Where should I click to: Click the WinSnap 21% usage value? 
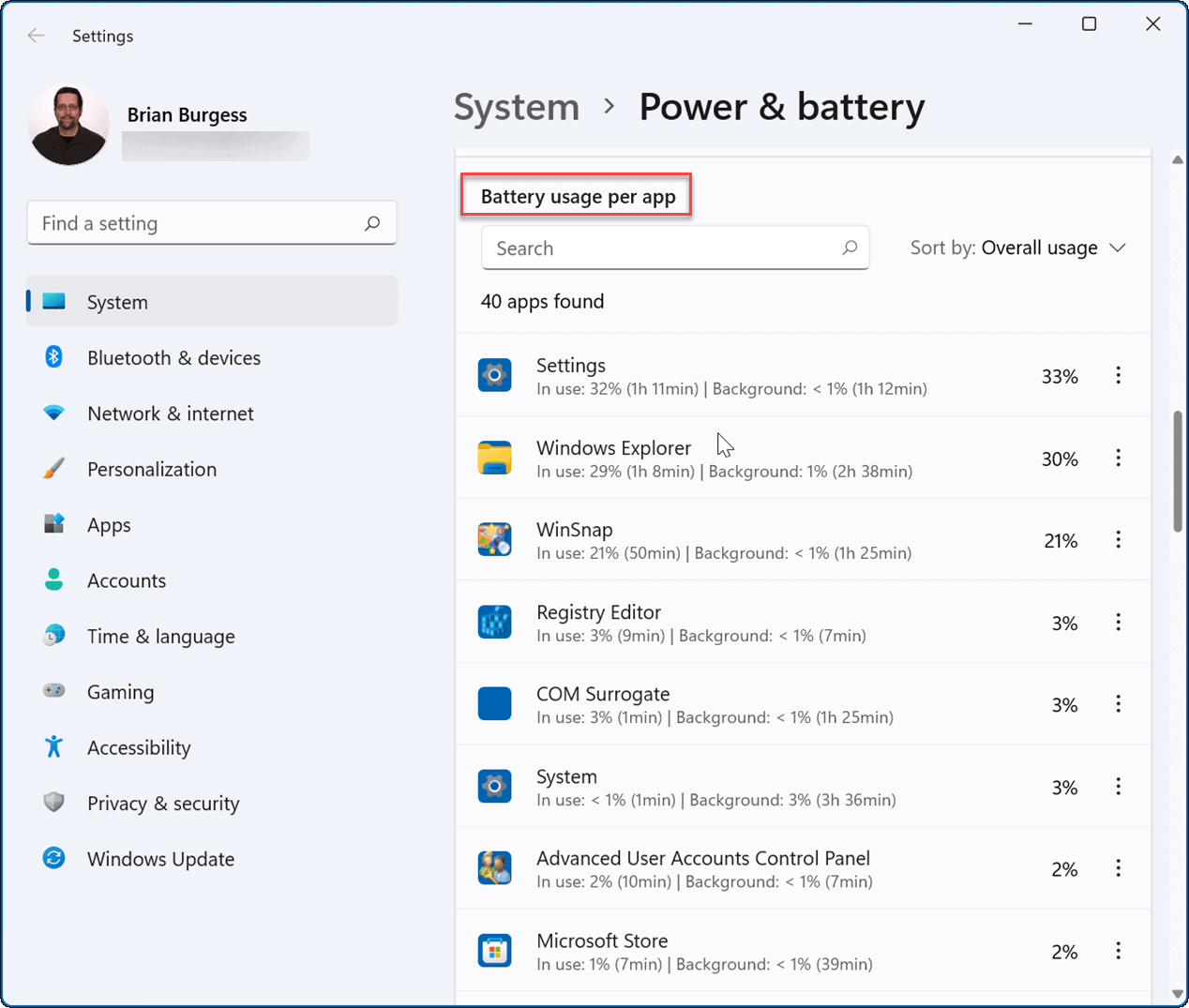[x=1061, y=540]
